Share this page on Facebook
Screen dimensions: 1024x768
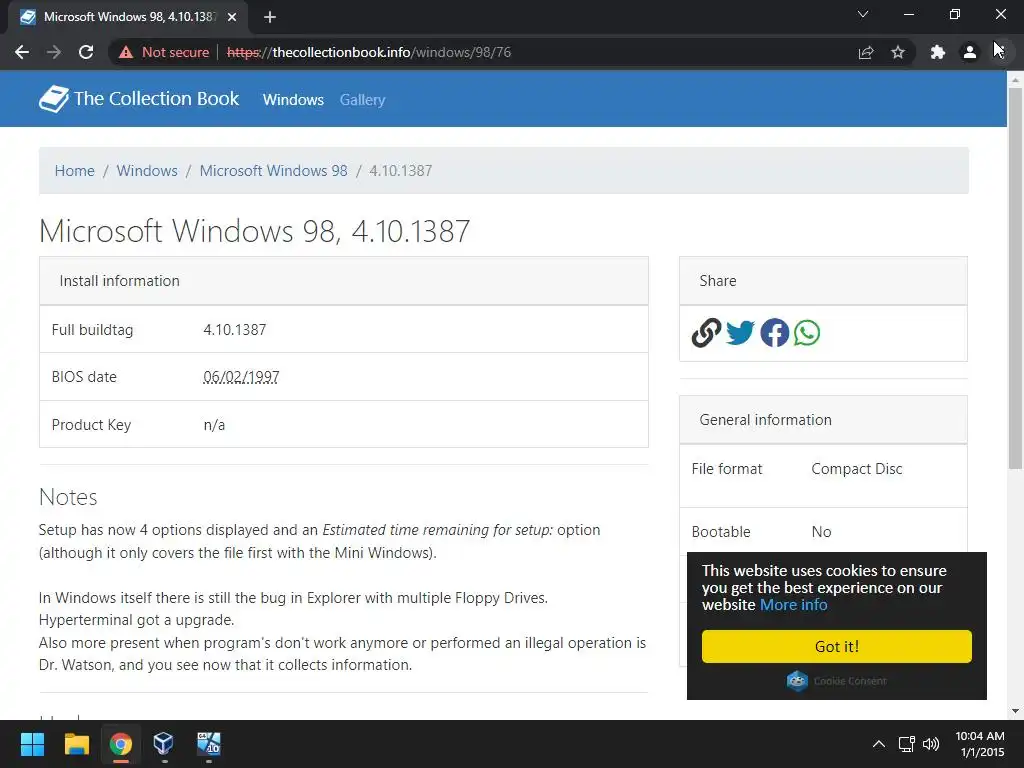tap(775, 333)
